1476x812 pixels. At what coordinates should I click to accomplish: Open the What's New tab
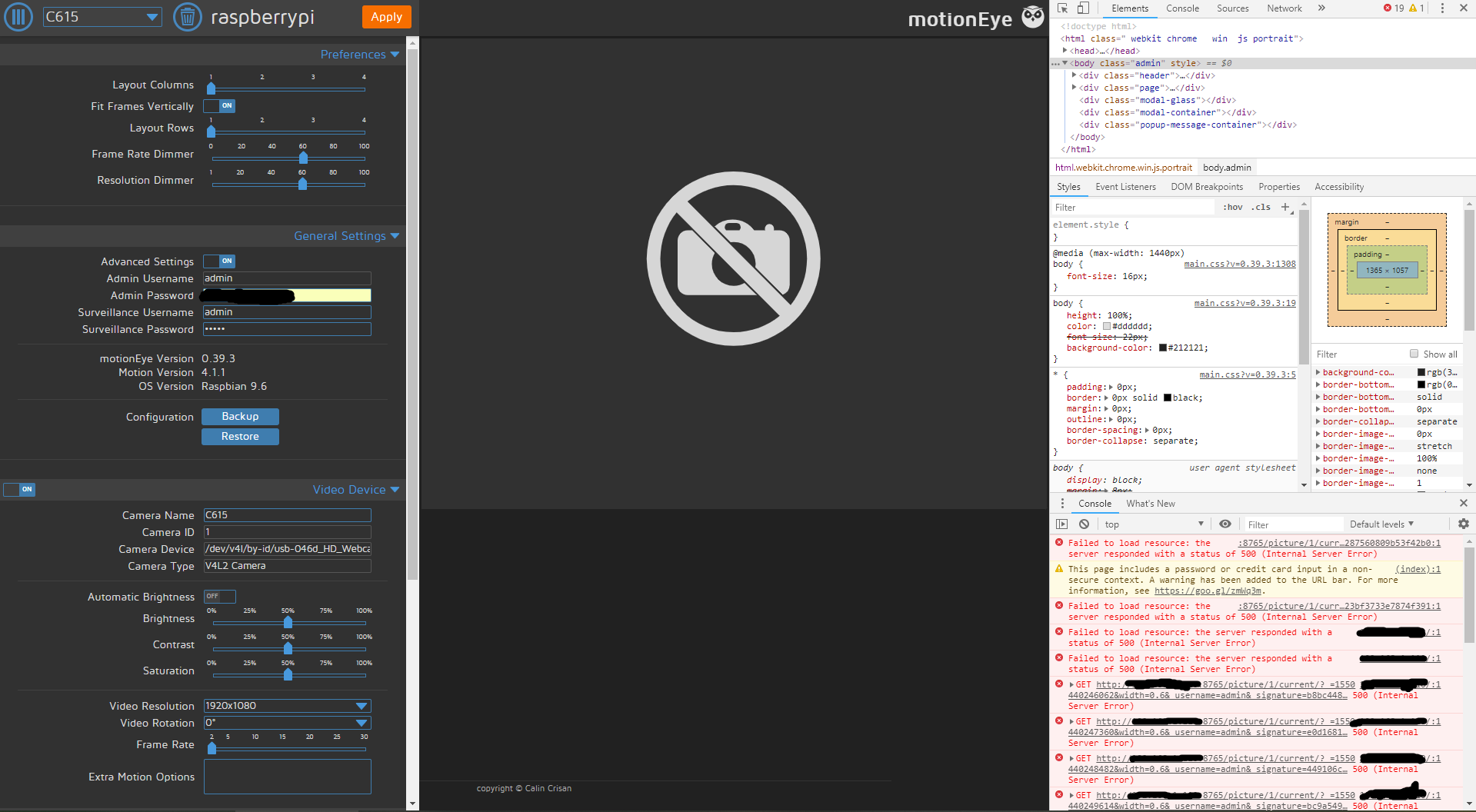1150,503
